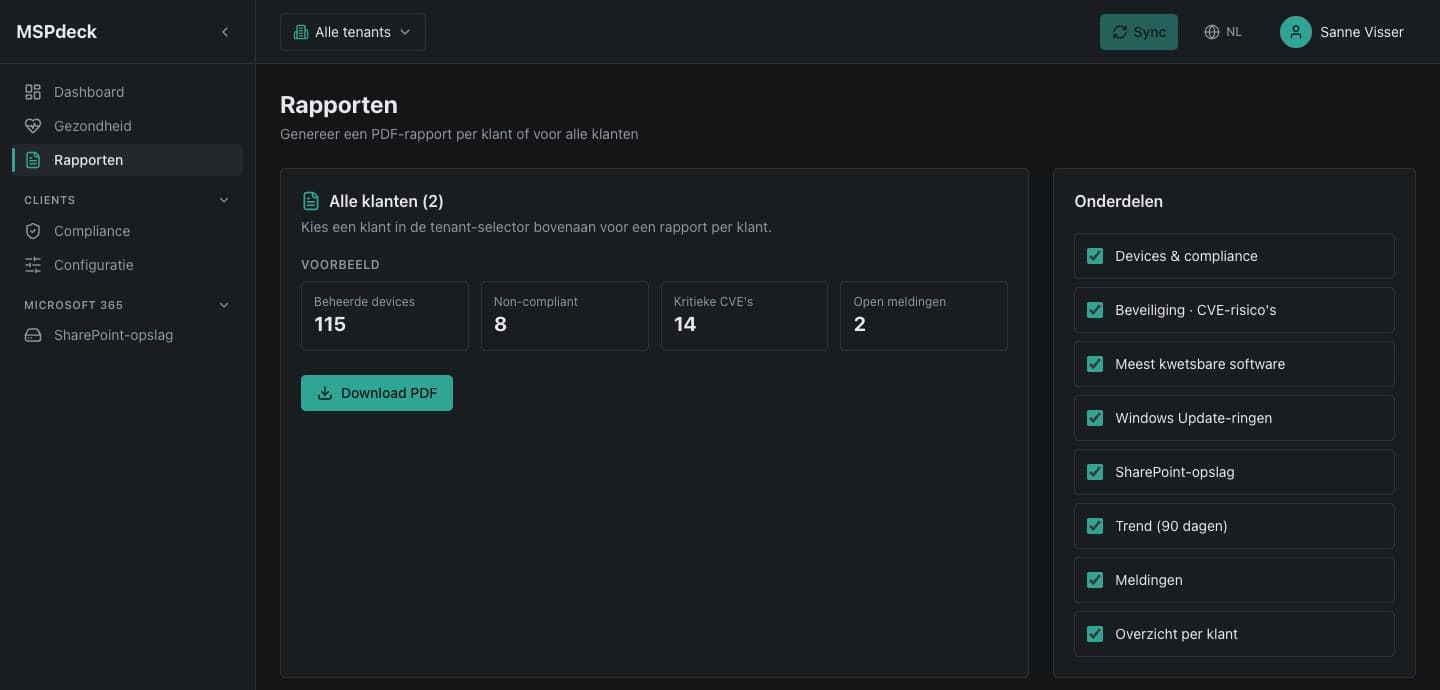Go to Gezondheid in the sidebar

click(127, 126)
